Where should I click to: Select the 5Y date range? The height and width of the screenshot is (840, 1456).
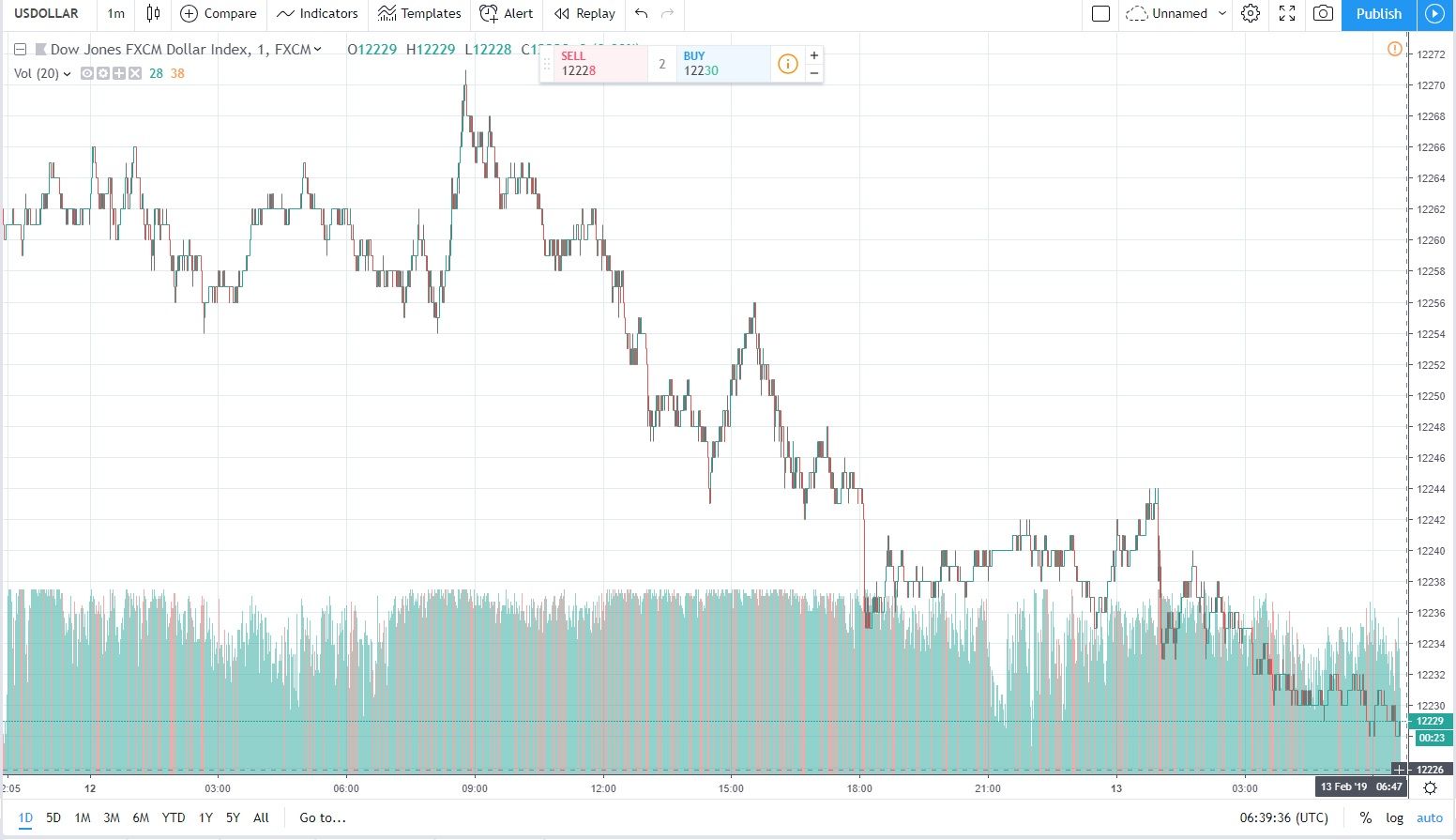pos(233,817)
